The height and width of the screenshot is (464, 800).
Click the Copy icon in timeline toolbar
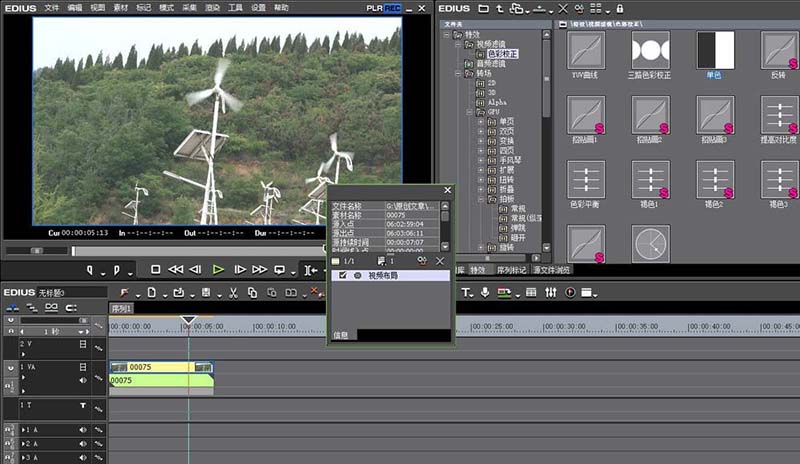[252, 292]
